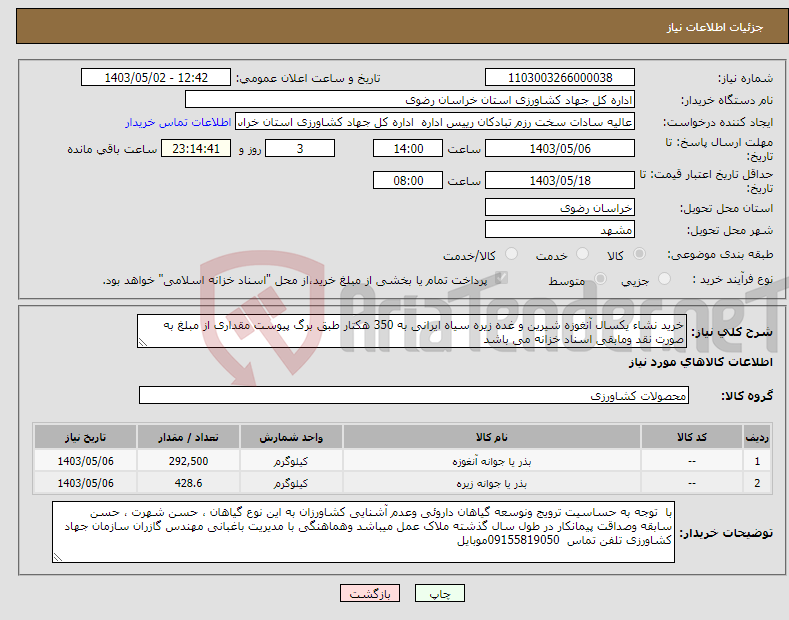Screen dimensions: 789x620
Task: Click the item name بذر یا جوانه آنغوزه
Action: click(492, 461)
